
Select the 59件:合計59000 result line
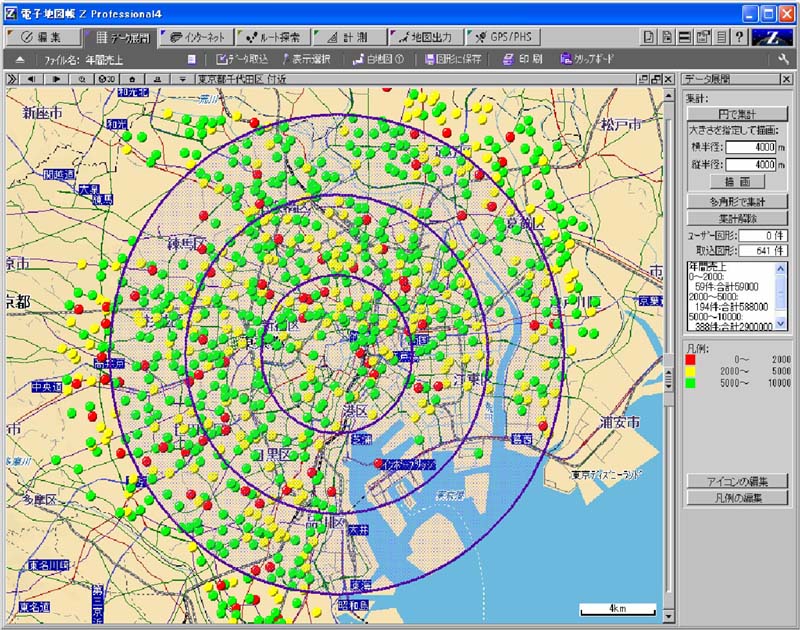tap(727, 287)
